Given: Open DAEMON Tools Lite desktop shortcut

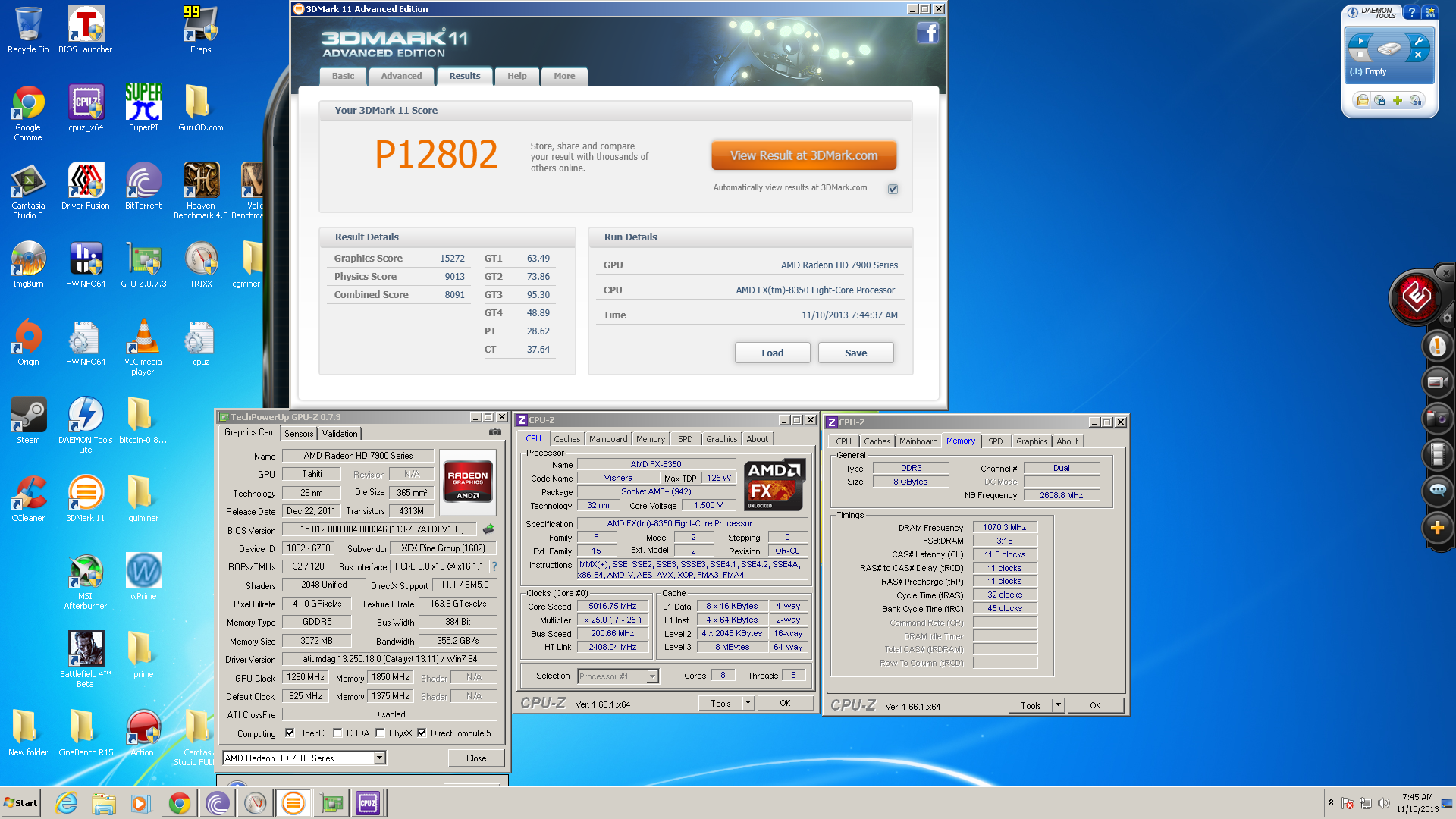Looking at the screenshot, I should (86, 425).
